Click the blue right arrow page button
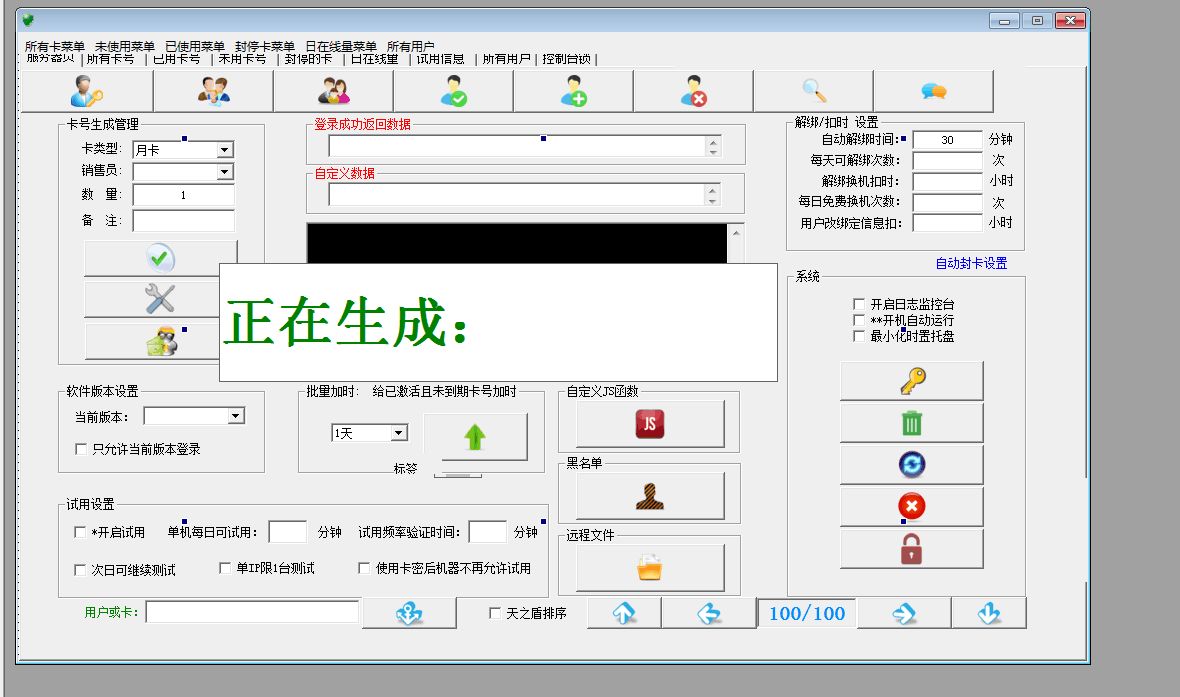 (x=904, y=613)
